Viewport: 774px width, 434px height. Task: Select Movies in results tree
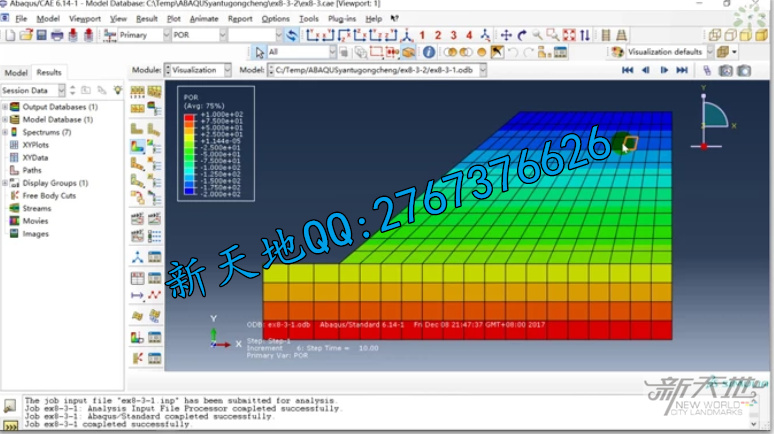35,221
